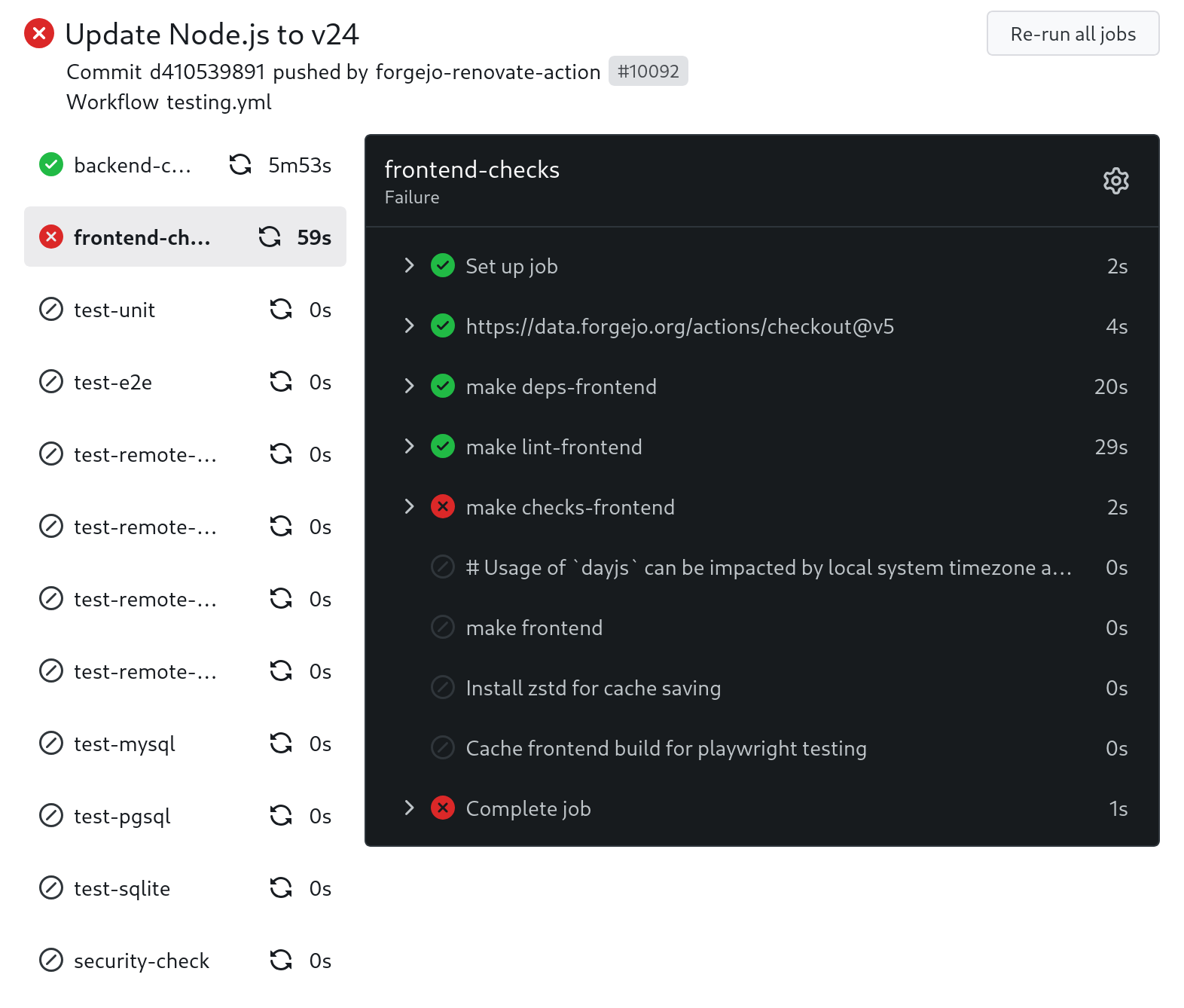Re-run the test-e2e job via icon

(281, 381)
